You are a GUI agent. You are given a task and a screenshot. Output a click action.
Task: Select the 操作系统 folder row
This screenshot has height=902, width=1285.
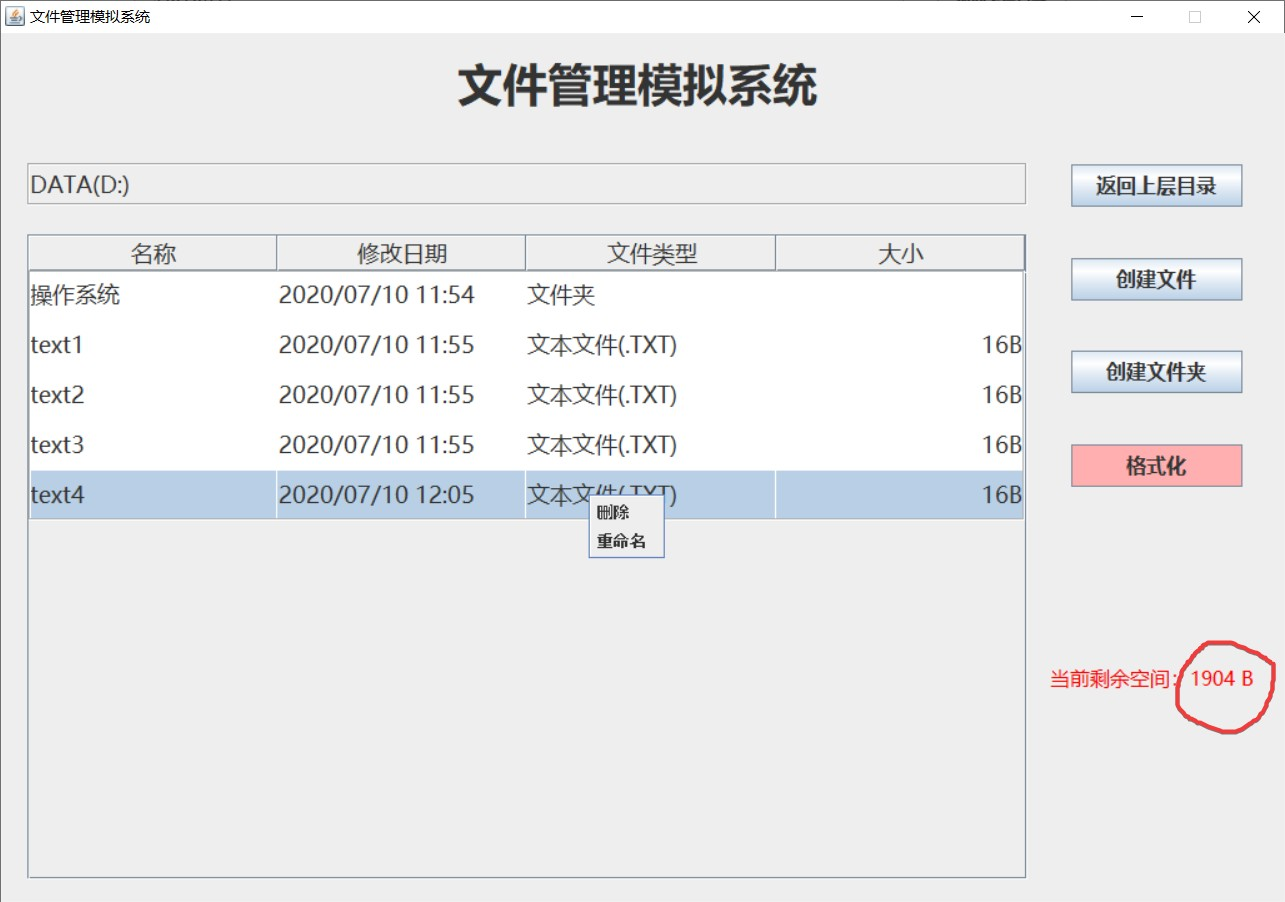tap(526, 296)
